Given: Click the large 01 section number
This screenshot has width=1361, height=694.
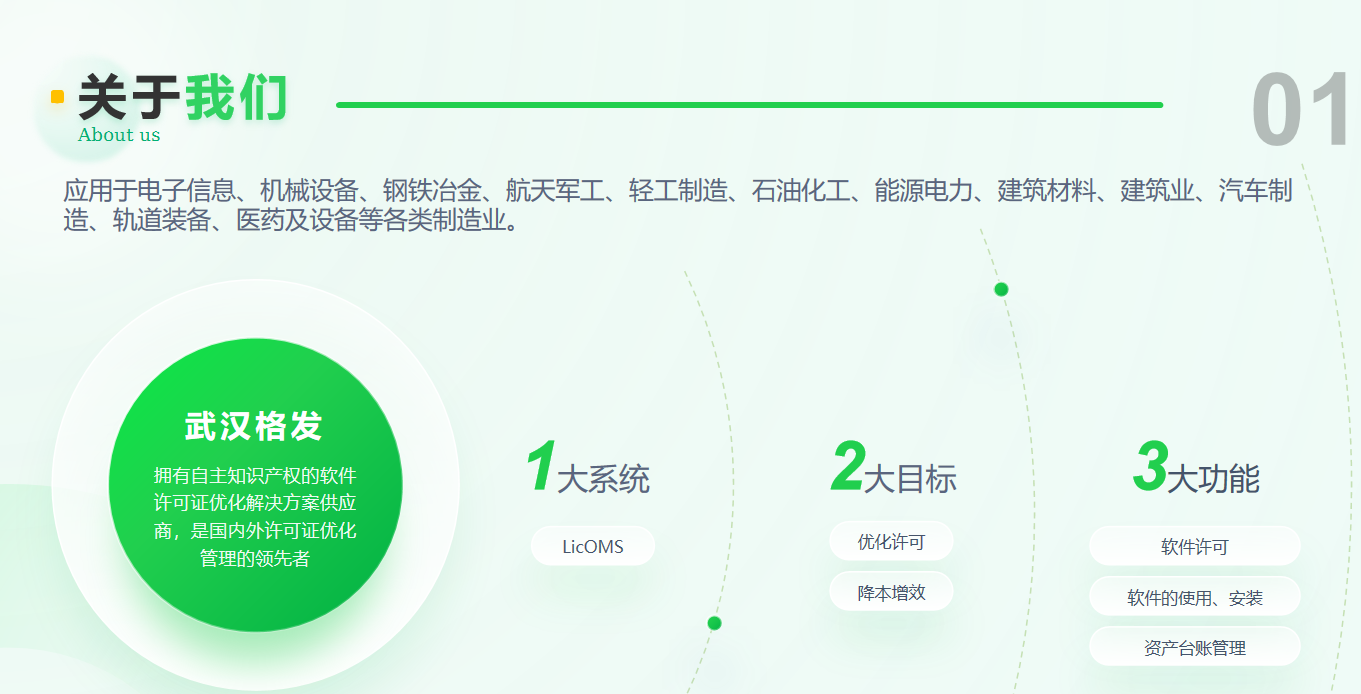Looking at the screenshot, I should click(x=1303, y=111).
